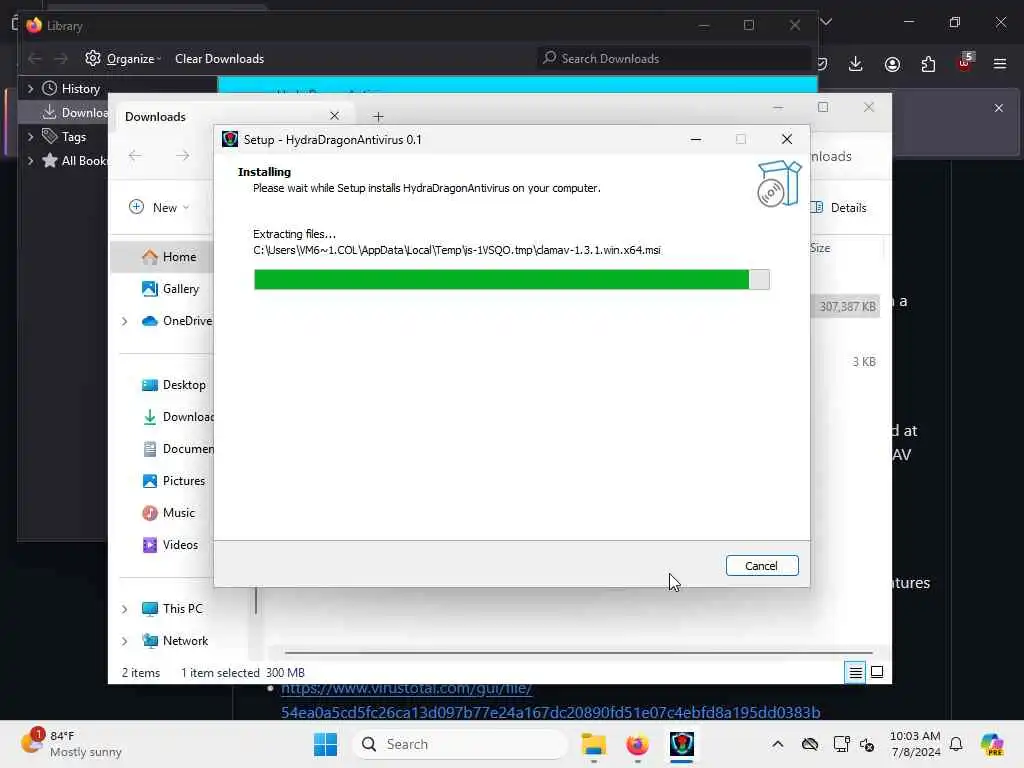Image resolution: width=1024 pixels, height=768 pixels.
Task: Select Home in the Explorer navigation pane
Action: (x=168, y=257)
